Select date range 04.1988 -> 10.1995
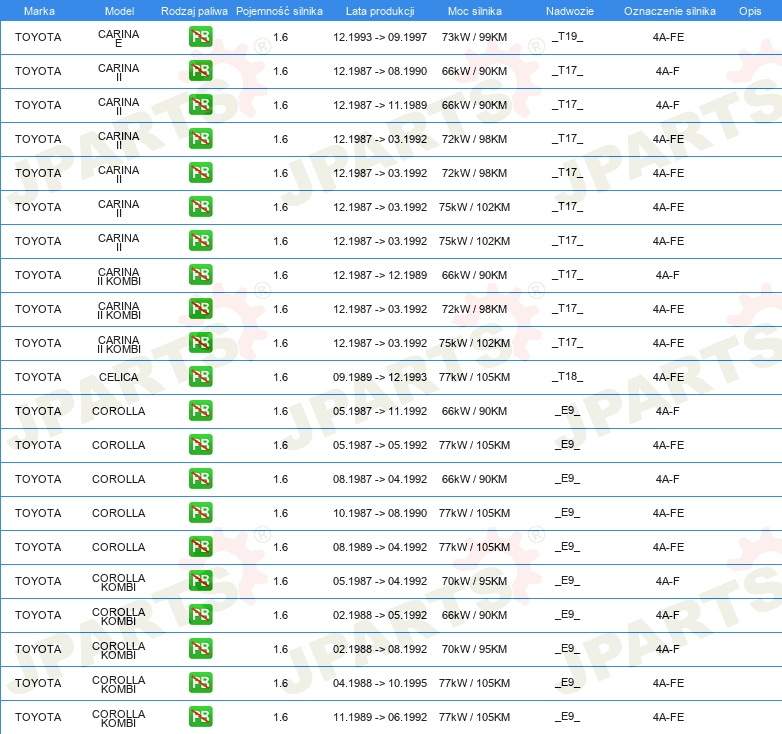The width and height of the screenshot is (782, 734). click(x=380, y=683)
